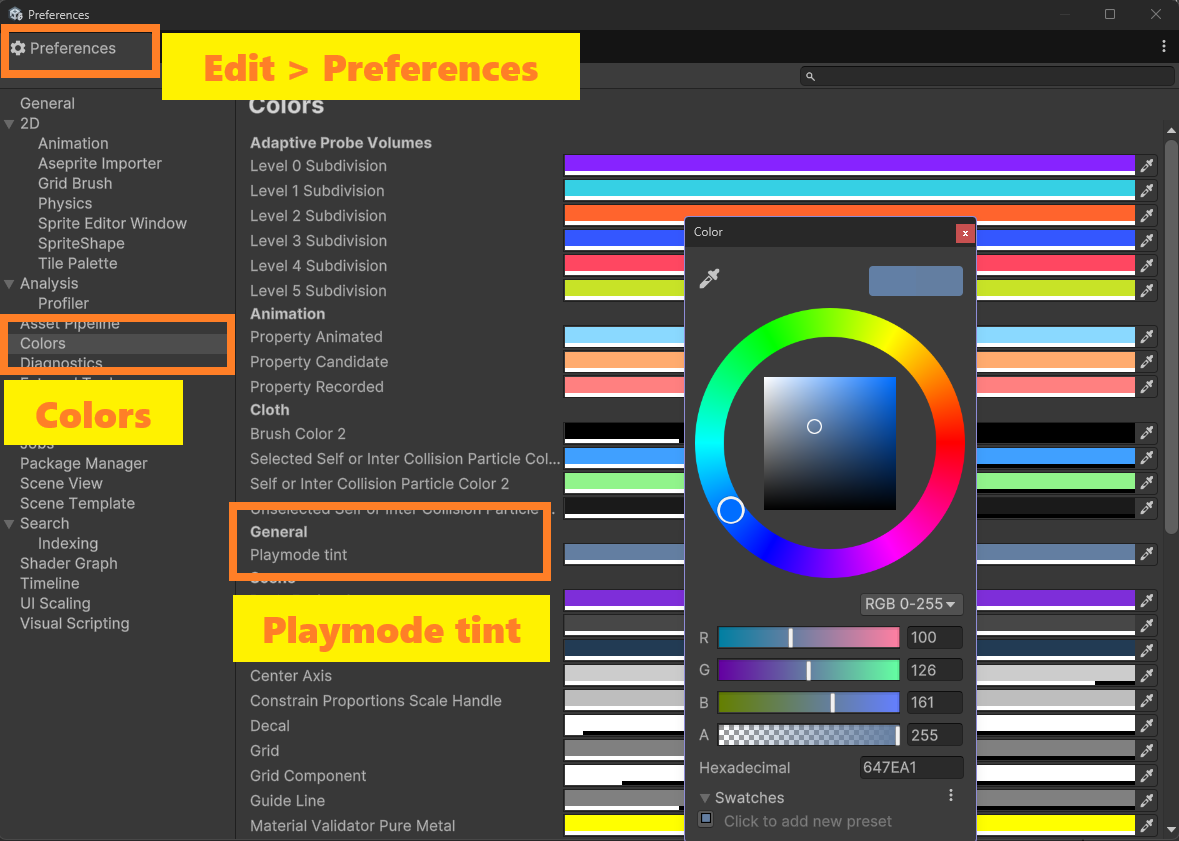The height and width of the screenshot is (841, 1179).
Task: Click eyedropper for Grid Component
Action: pyautogui.click(x=1147, y=776)
